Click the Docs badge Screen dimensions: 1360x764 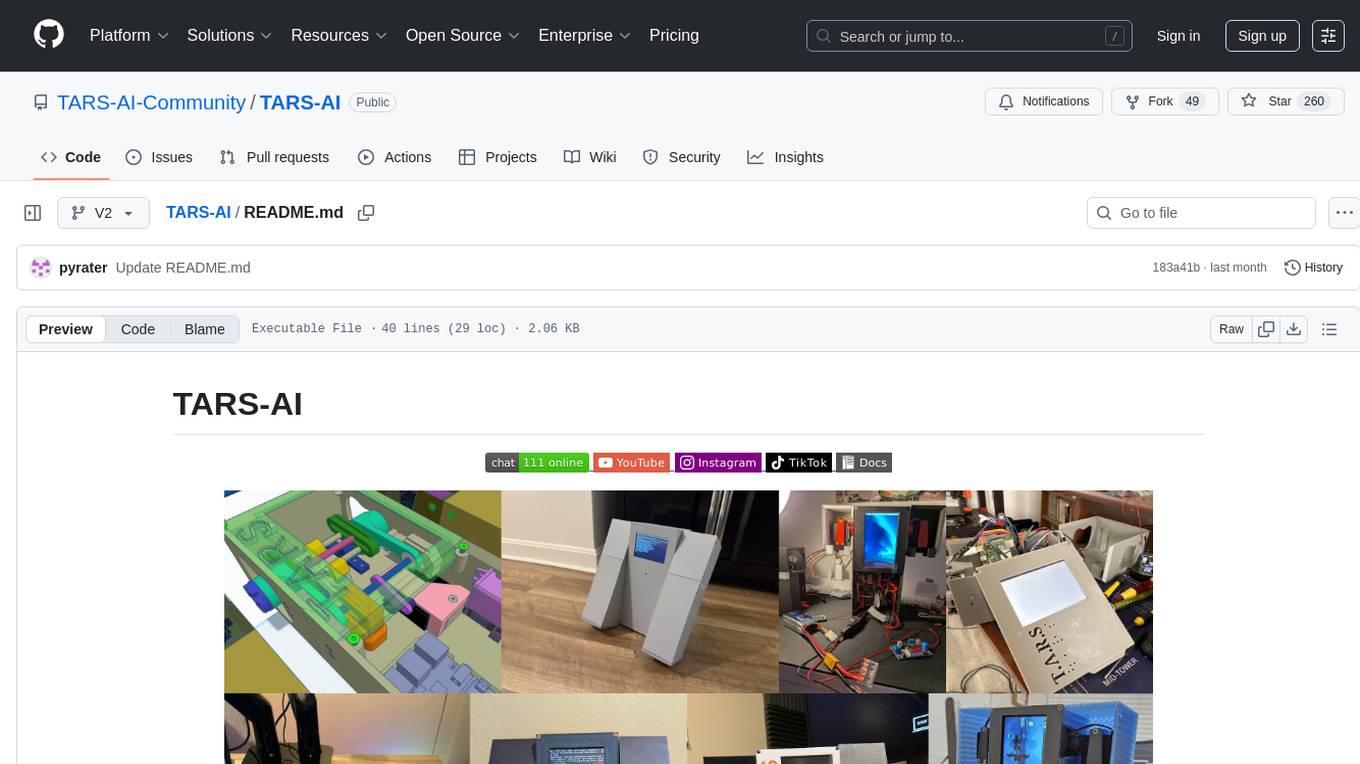pos(863,462)
